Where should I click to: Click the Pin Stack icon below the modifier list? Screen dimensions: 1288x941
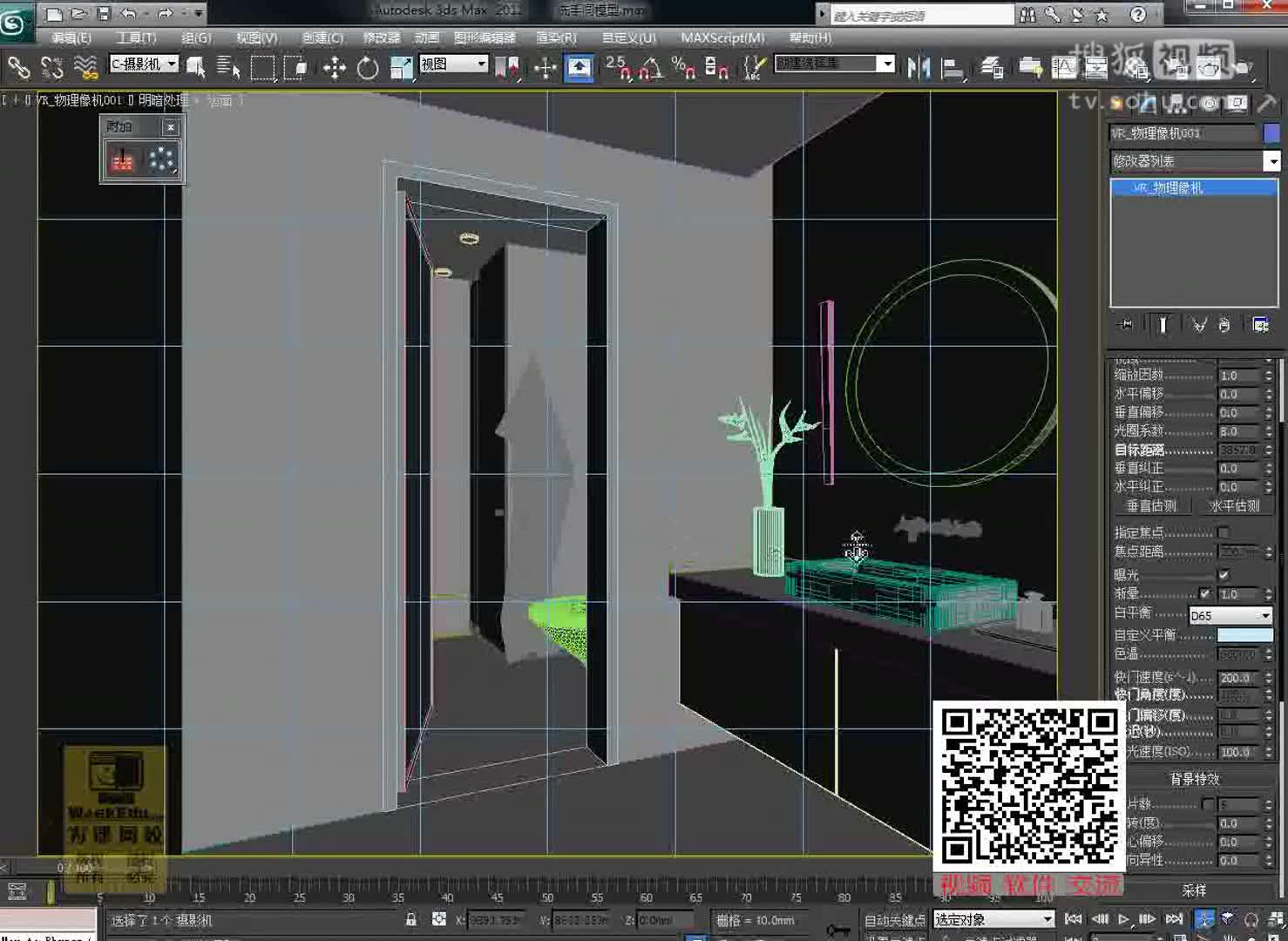pos(1126,325)
